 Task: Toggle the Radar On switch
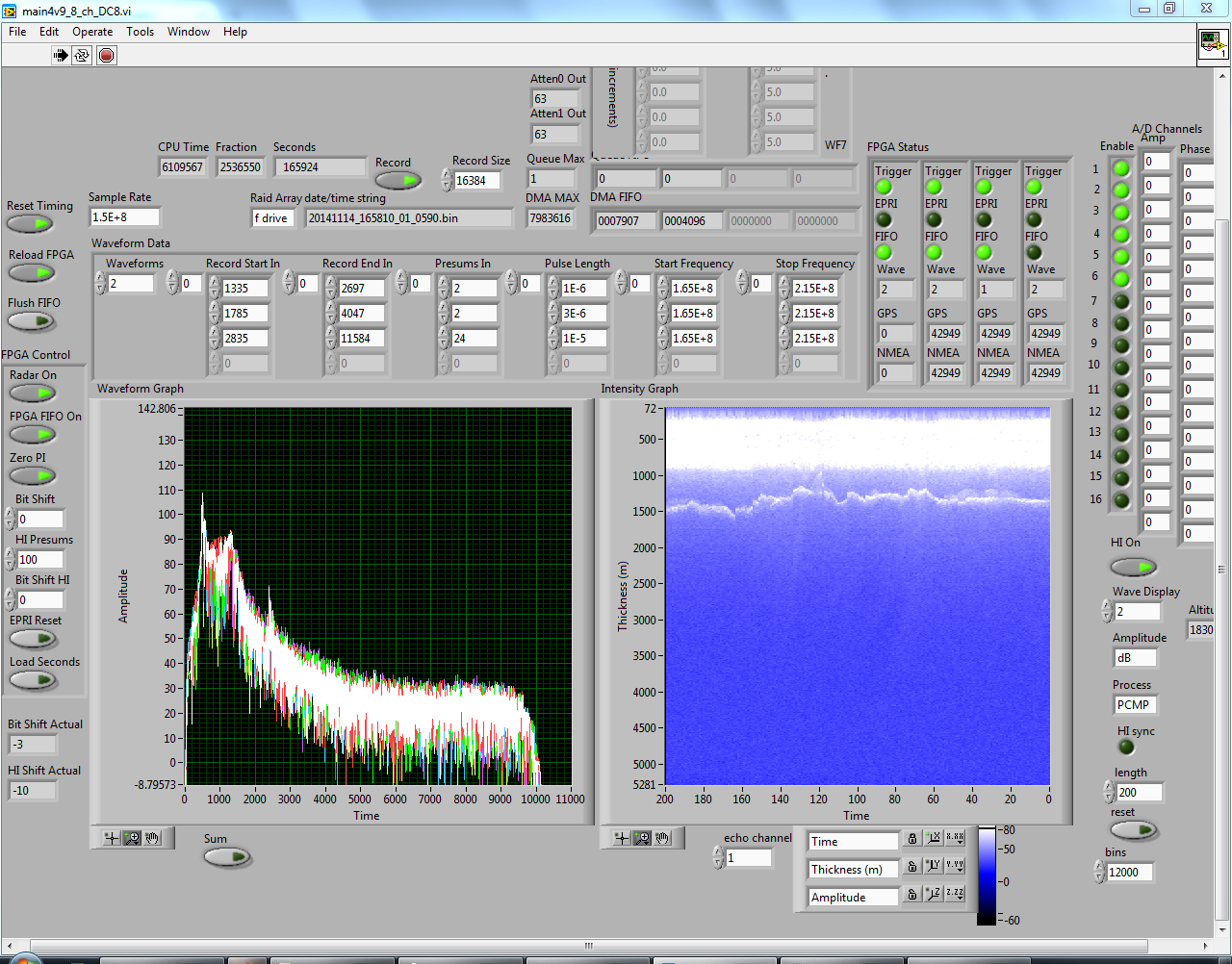(33, 393)
